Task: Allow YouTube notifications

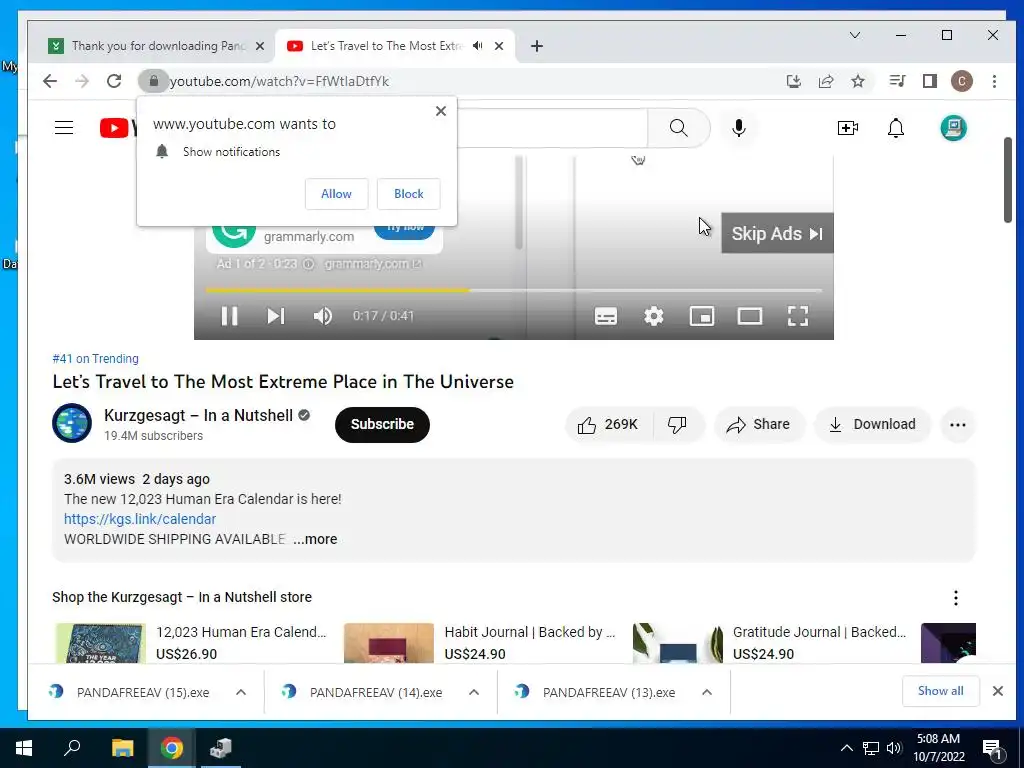Action: [x=336, y=194]
